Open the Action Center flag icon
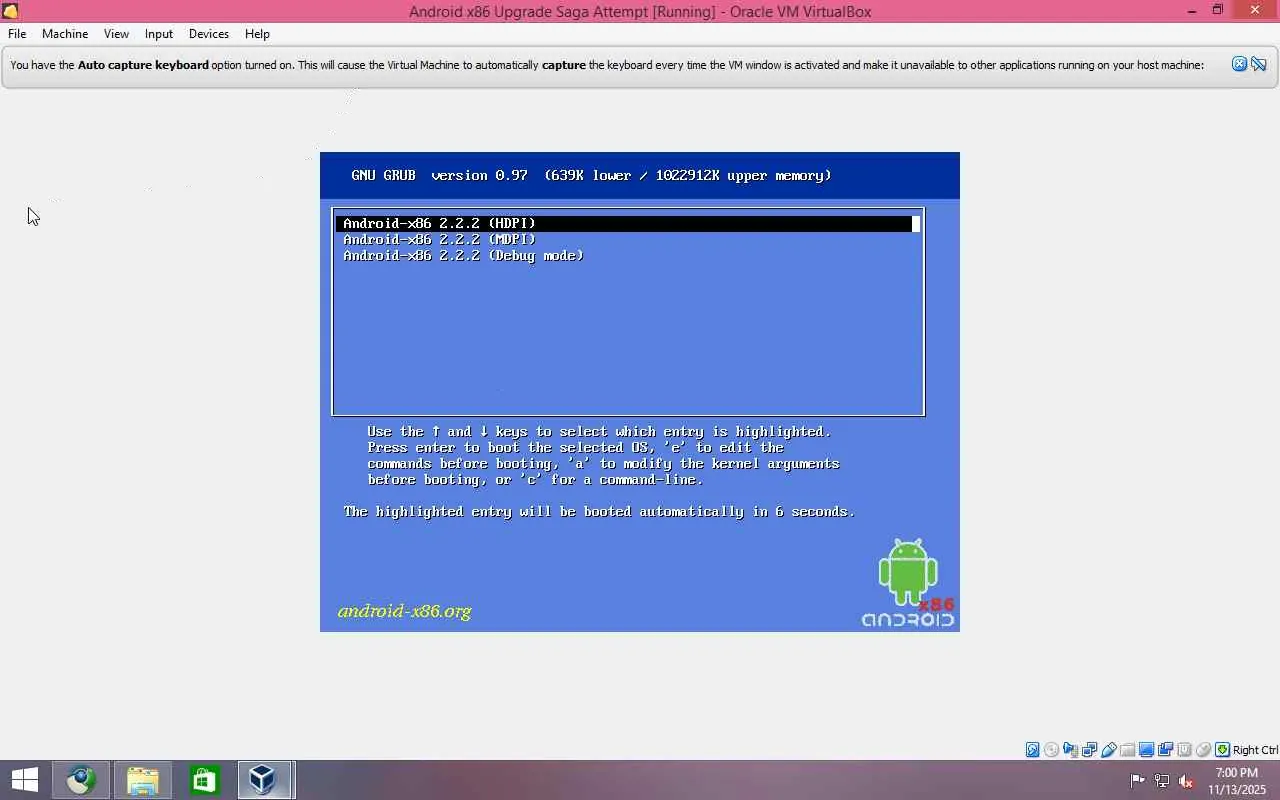This screenshot has width=1280, height=800. 1138,781
